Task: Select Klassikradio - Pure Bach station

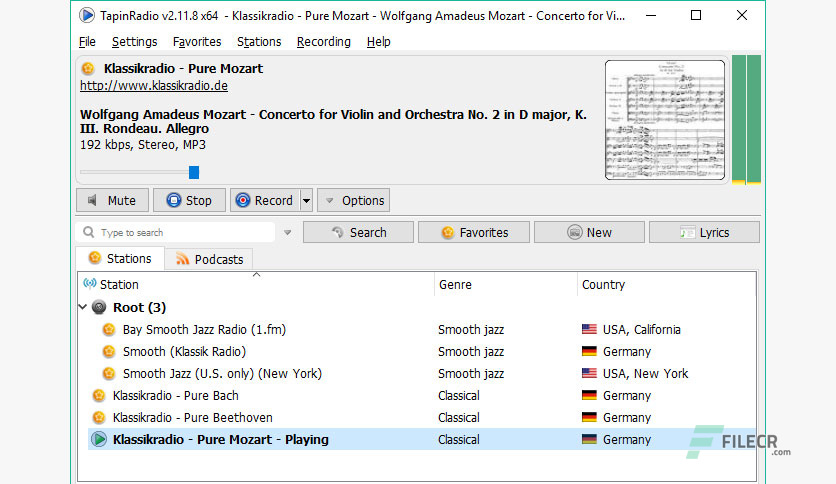Action: (175, 396)
